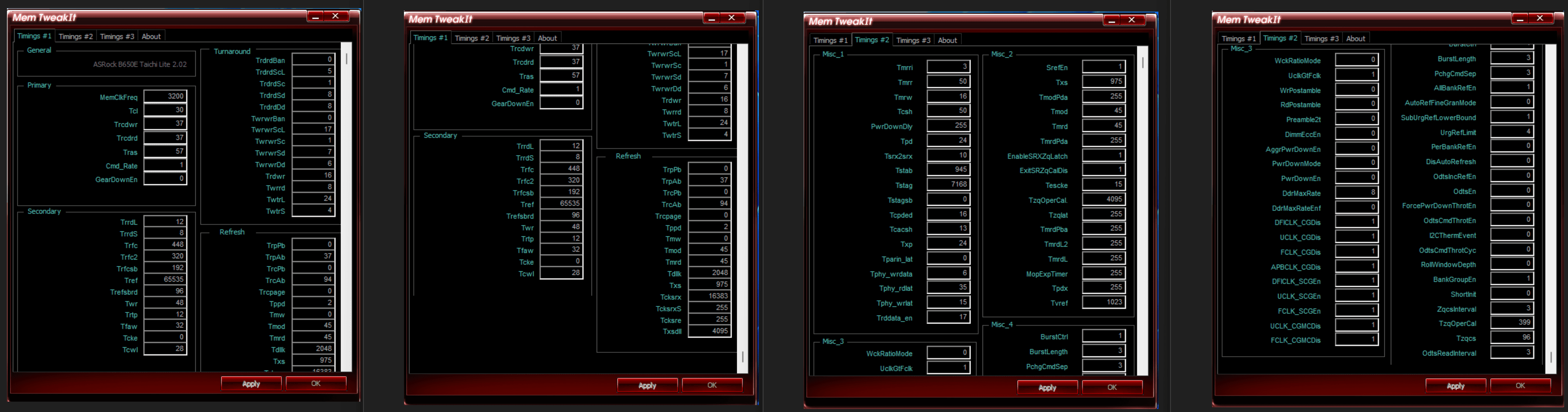Click OK button in third window

click(1112, 387)
